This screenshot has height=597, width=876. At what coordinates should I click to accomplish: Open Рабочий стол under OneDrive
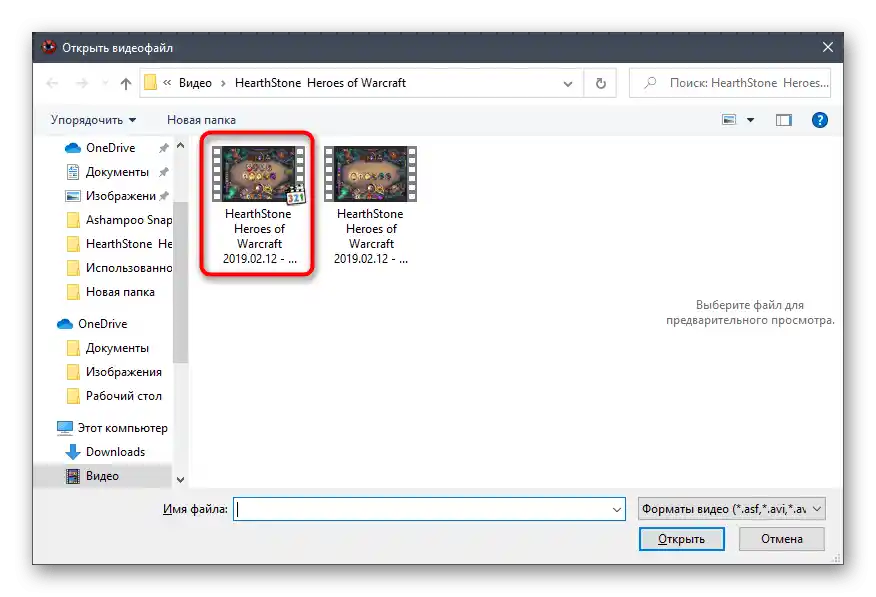(123, 396)
